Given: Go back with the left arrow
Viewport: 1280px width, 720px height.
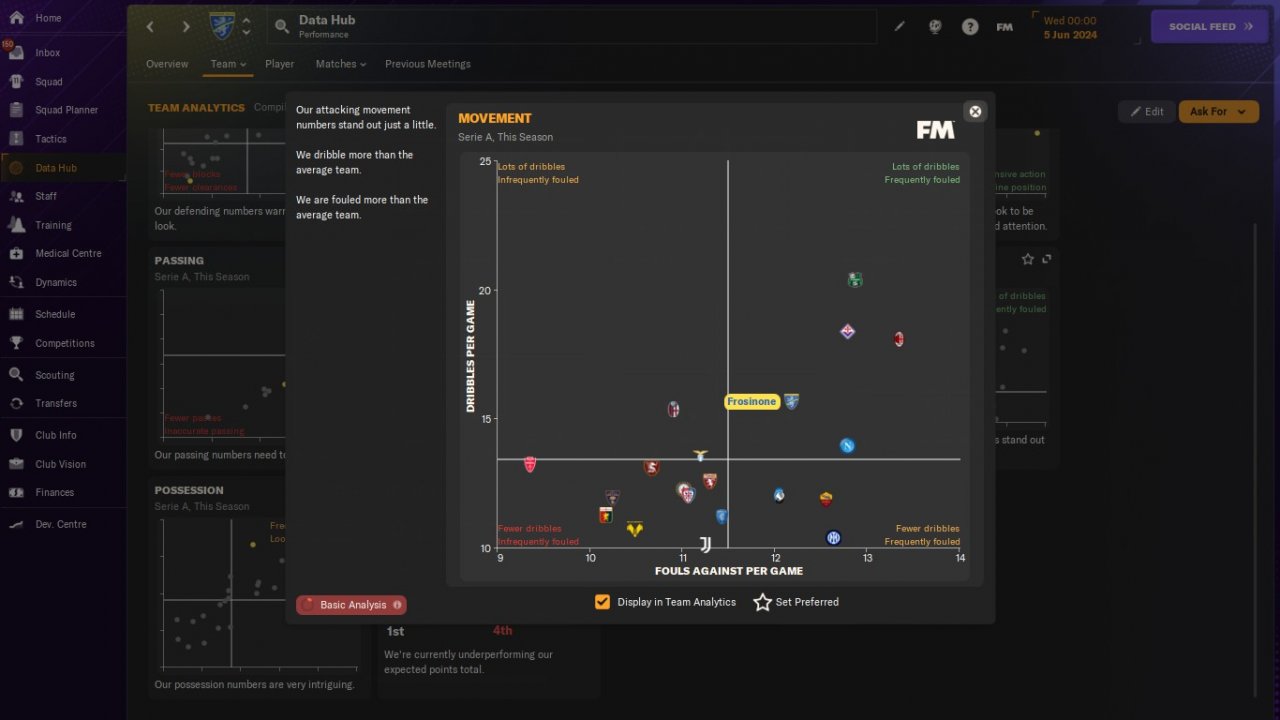Looking at the screenshot, I should point(151,27).
